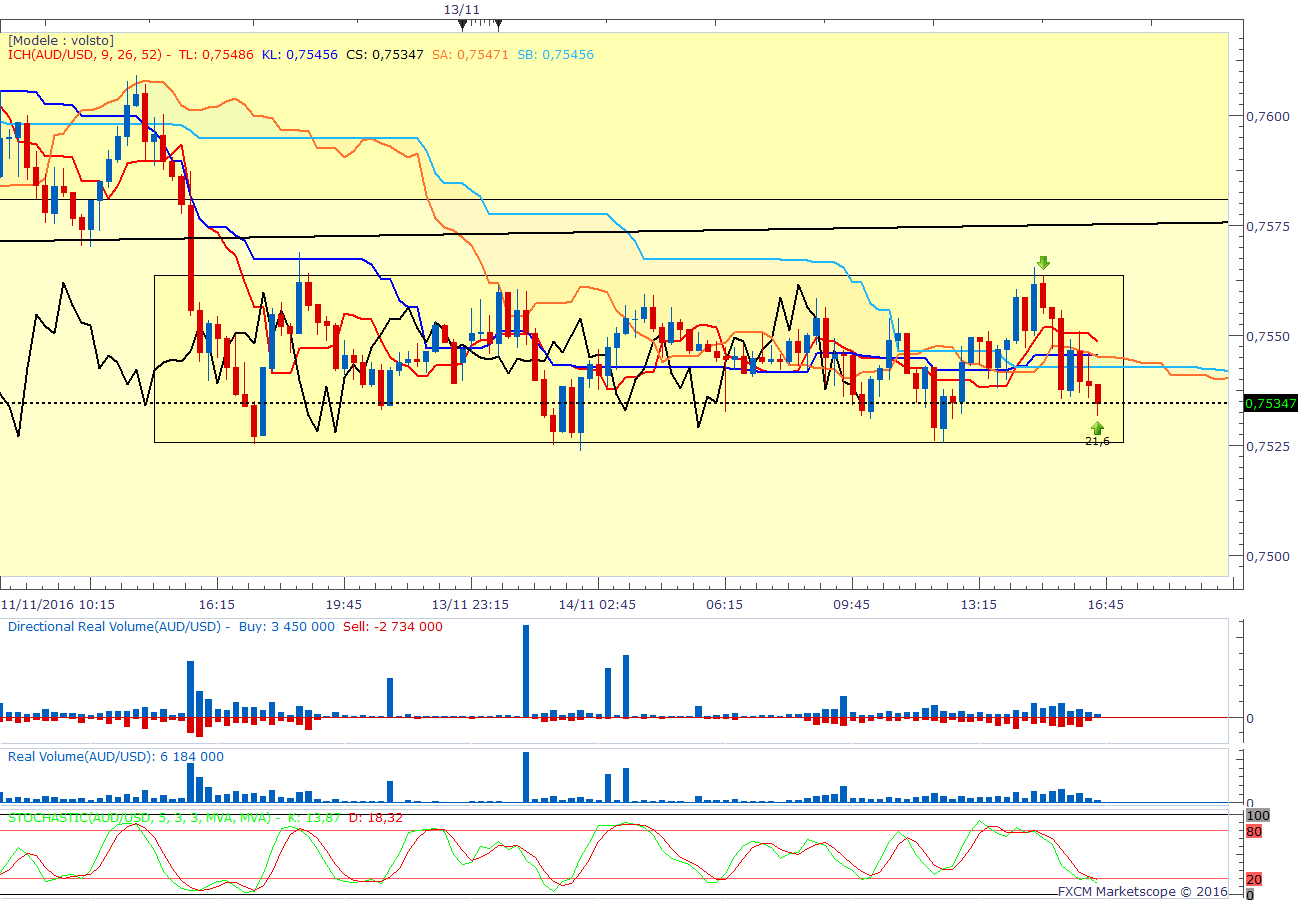Click the "Sell: -2 734 000" value
The width and height of the screenshot is (1301, 900).
393,627
